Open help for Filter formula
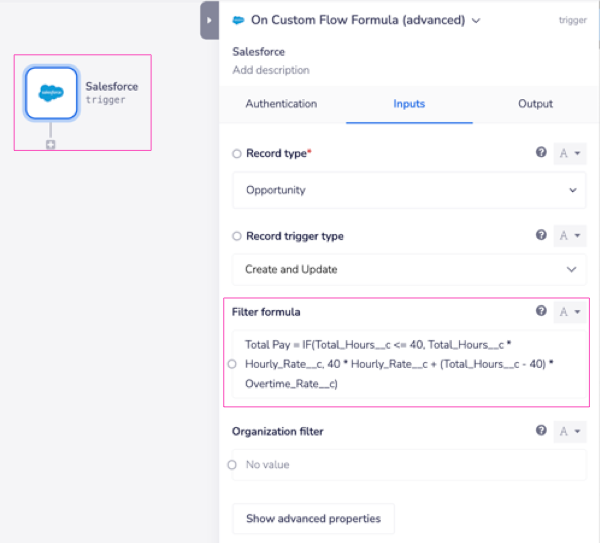The image size is (600, 543). [541, 311]
